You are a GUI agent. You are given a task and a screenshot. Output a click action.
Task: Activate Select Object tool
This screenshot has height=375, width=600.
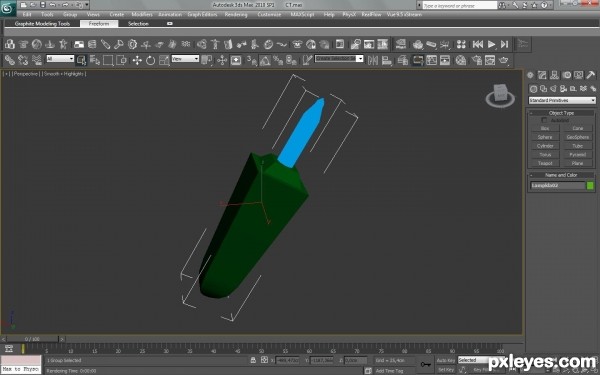(x=81, y=60)
